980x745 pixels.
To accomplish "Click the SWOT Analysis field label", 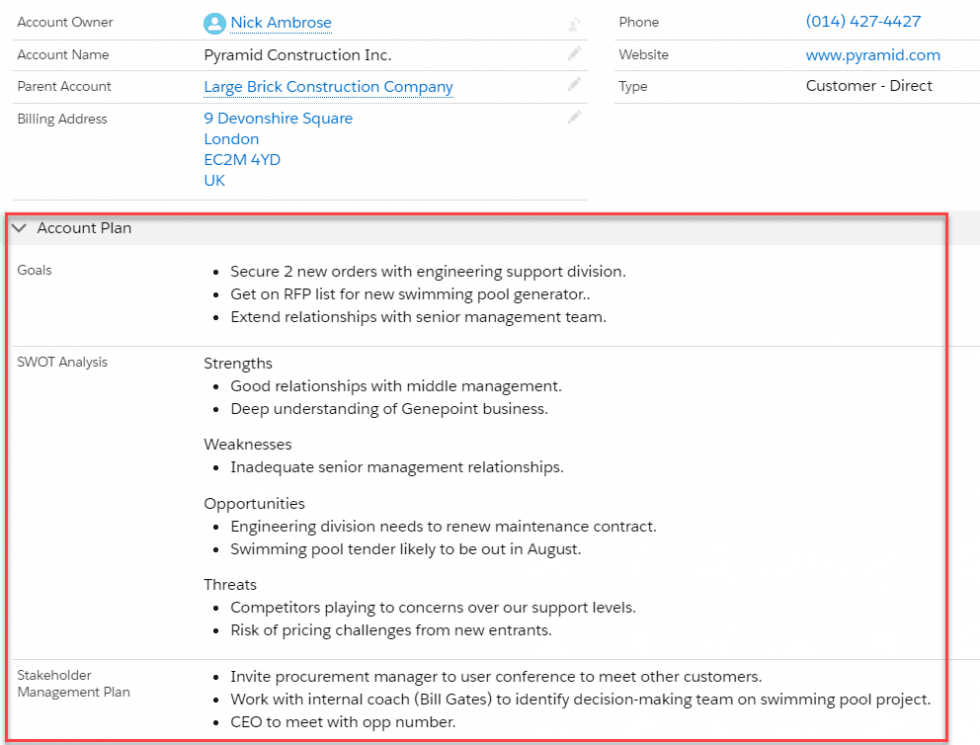I will [64, 362].
